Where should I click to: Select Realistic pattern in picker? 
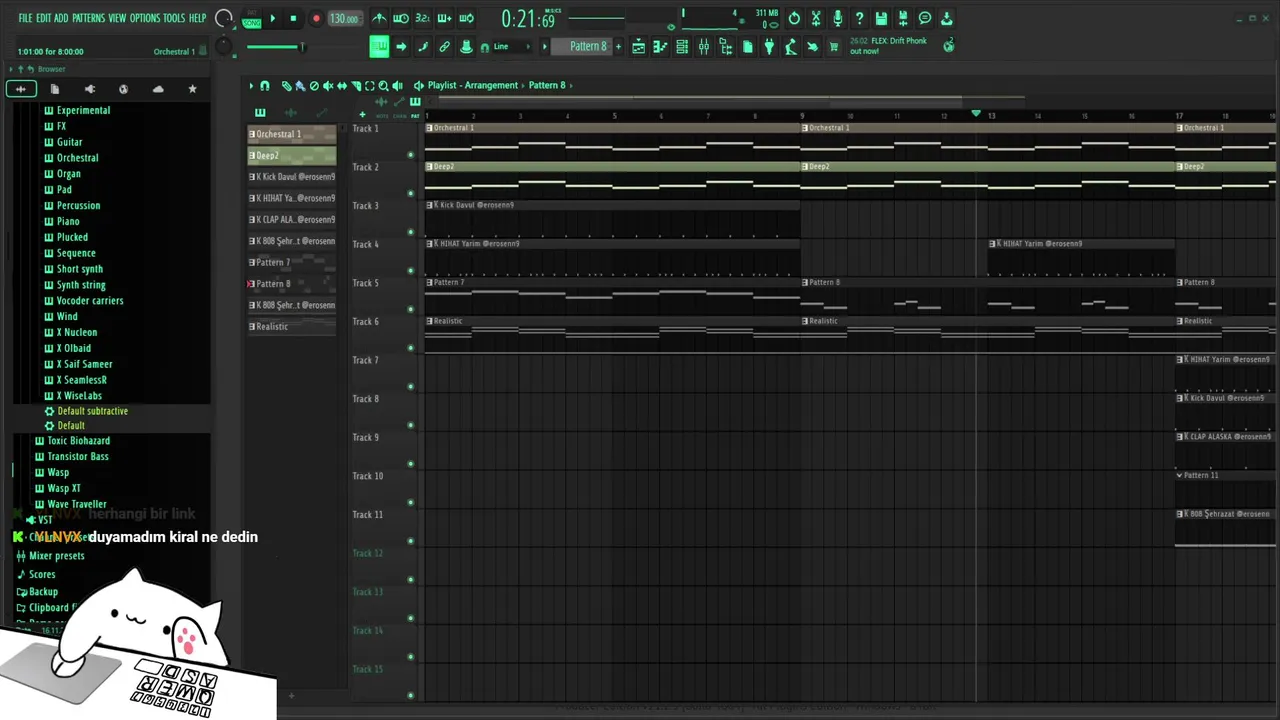click(x=292, y=326)
